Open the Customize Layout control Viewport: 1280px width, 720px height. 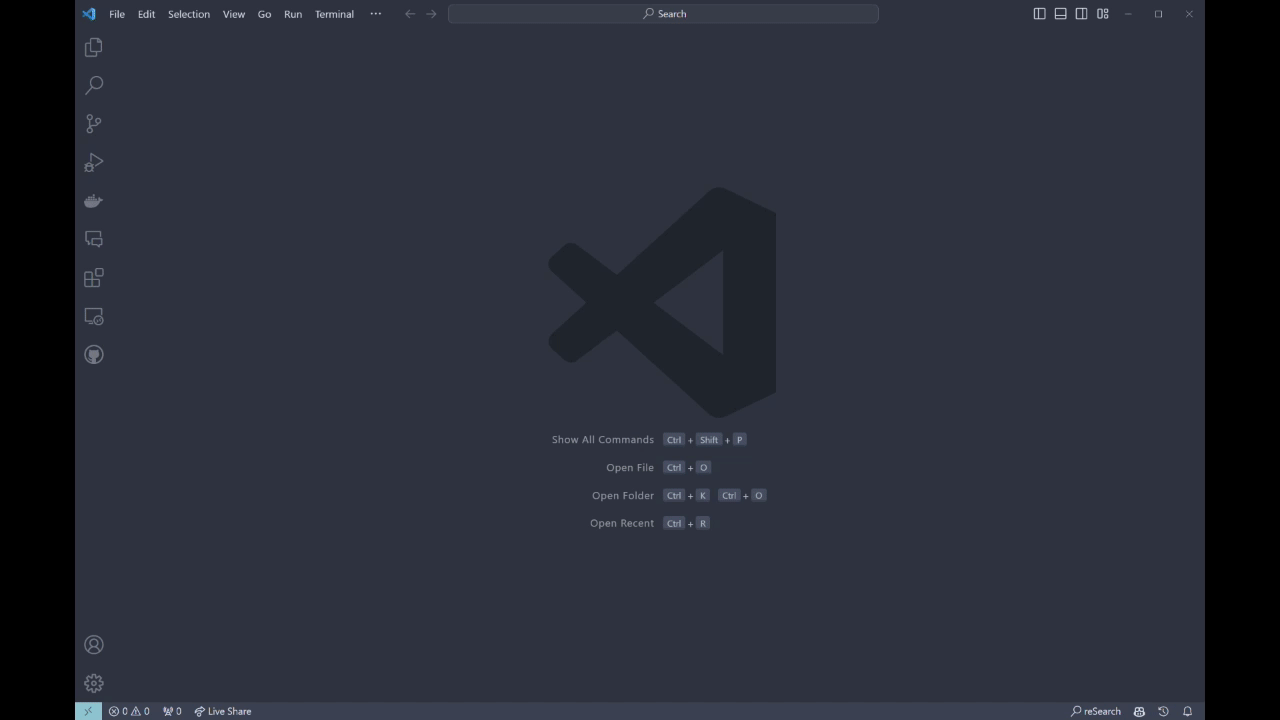coord(1102,14)
